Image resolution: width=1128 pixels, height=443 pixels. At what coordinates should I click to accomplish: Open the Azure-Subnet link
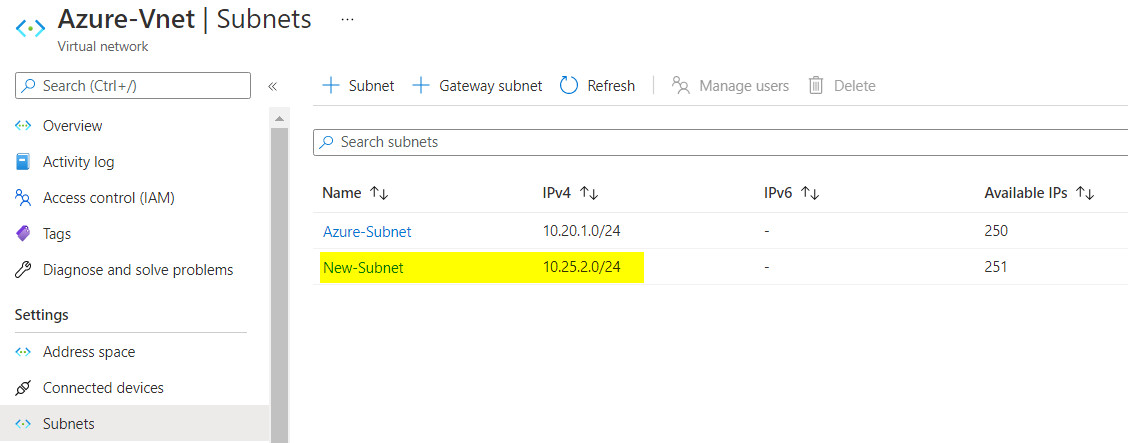tap(368, 232)
